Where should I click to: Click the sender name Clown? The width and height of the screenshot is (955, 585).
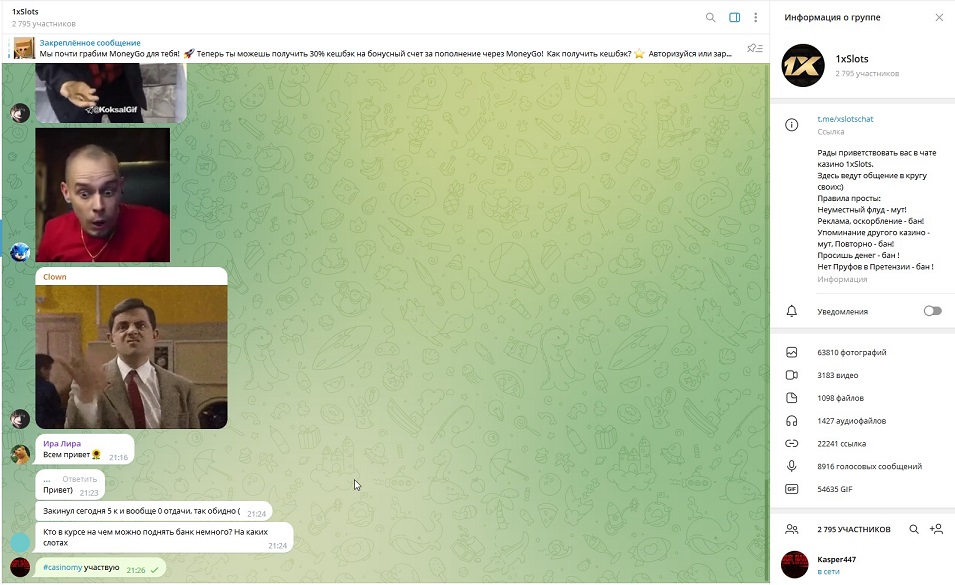[55, 277]
